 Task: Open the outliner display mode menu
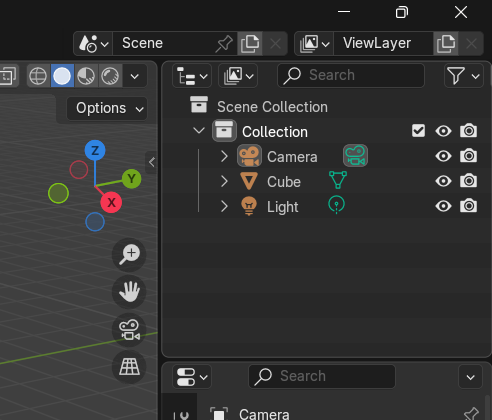point(192,76)
